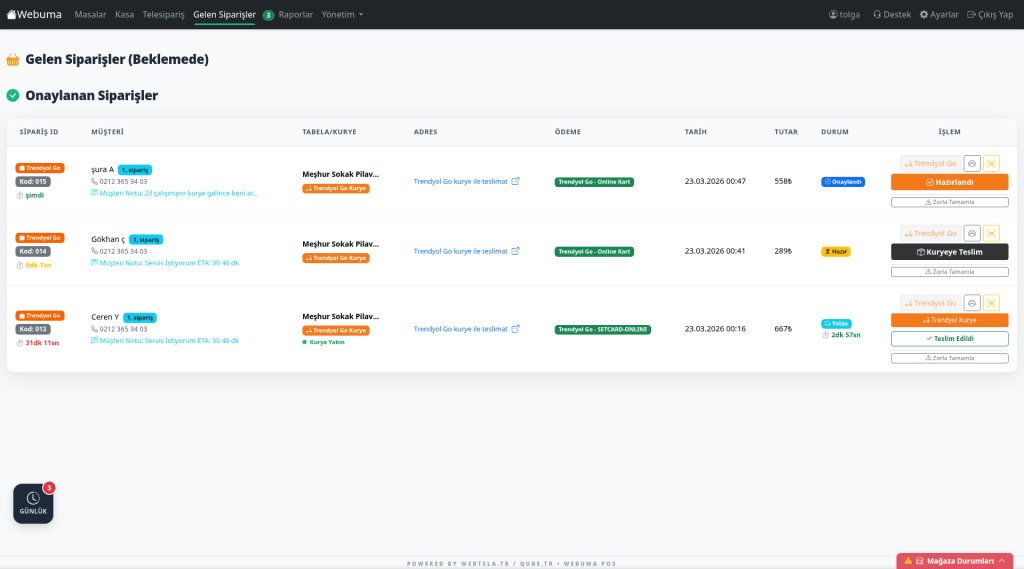Viewport: 1024px width, 569px height.
Task: Click the print icon for order 015
Action: 972,163
